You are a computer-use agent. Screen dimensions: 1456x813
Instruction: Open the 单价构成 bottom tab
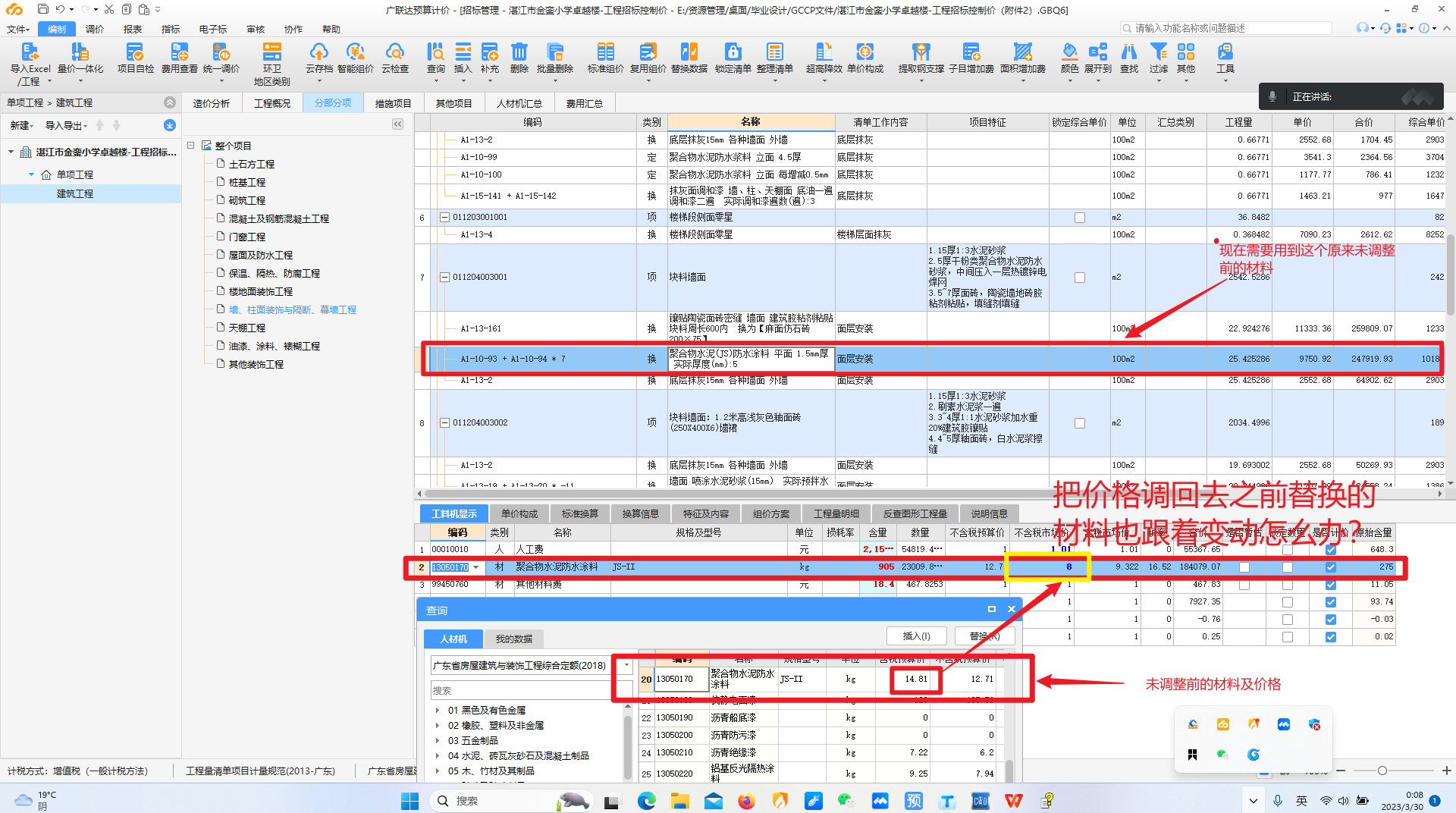pyautogui.click(x=519, y=514)
